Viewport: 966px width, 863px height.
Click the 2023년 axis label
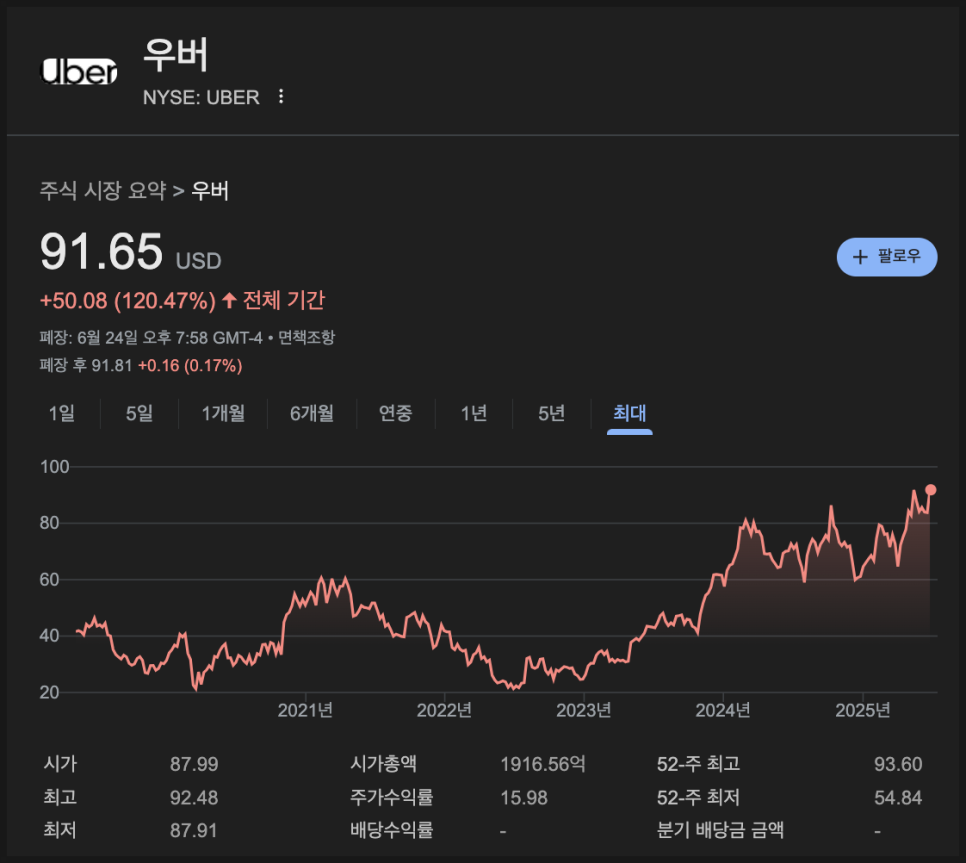tap(583, 711)
